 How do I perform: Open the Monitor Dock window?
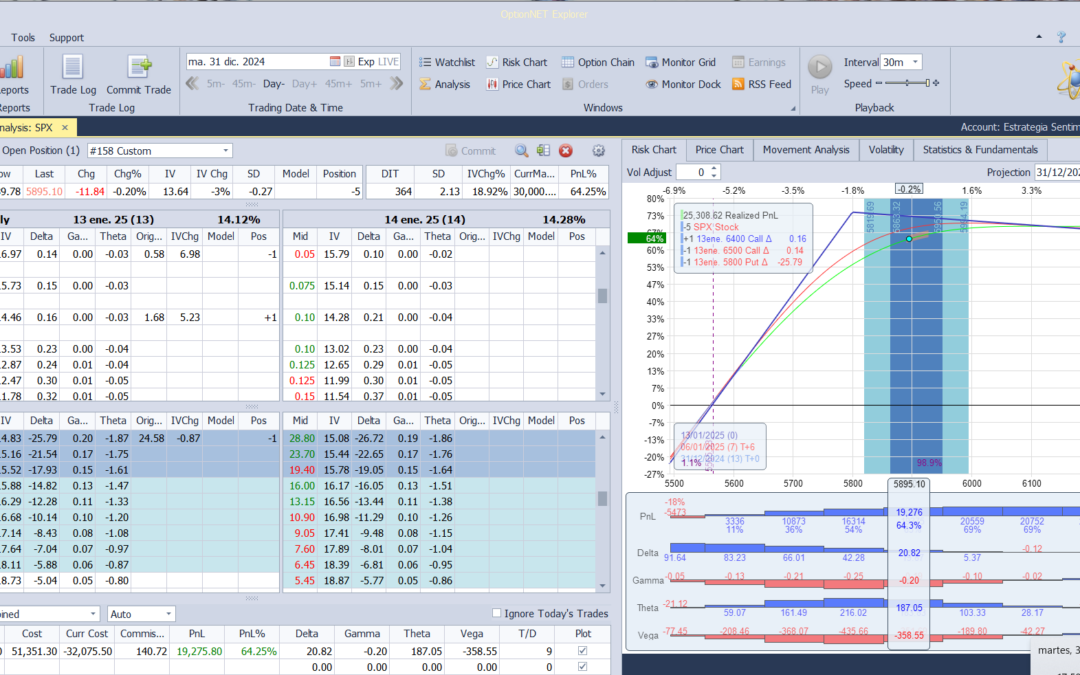[683, 85]
